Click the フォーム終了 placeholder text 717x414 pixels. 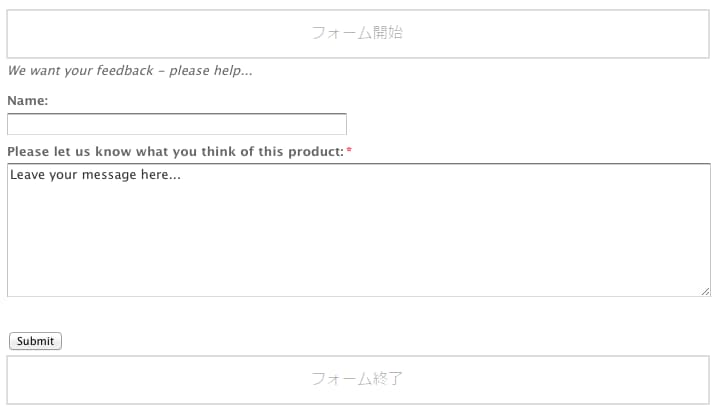357,378
